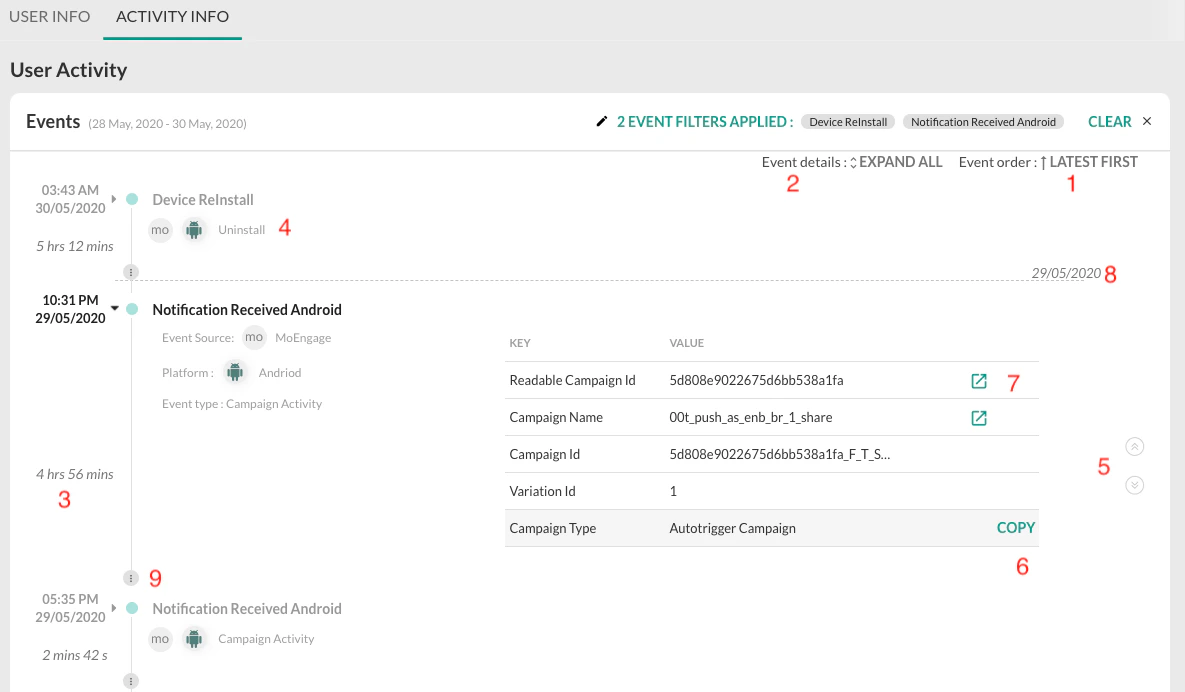The image size is (1185, 692).
Task: Click MoEngage event source 'mo' badge
Action: tap(254, 338)
